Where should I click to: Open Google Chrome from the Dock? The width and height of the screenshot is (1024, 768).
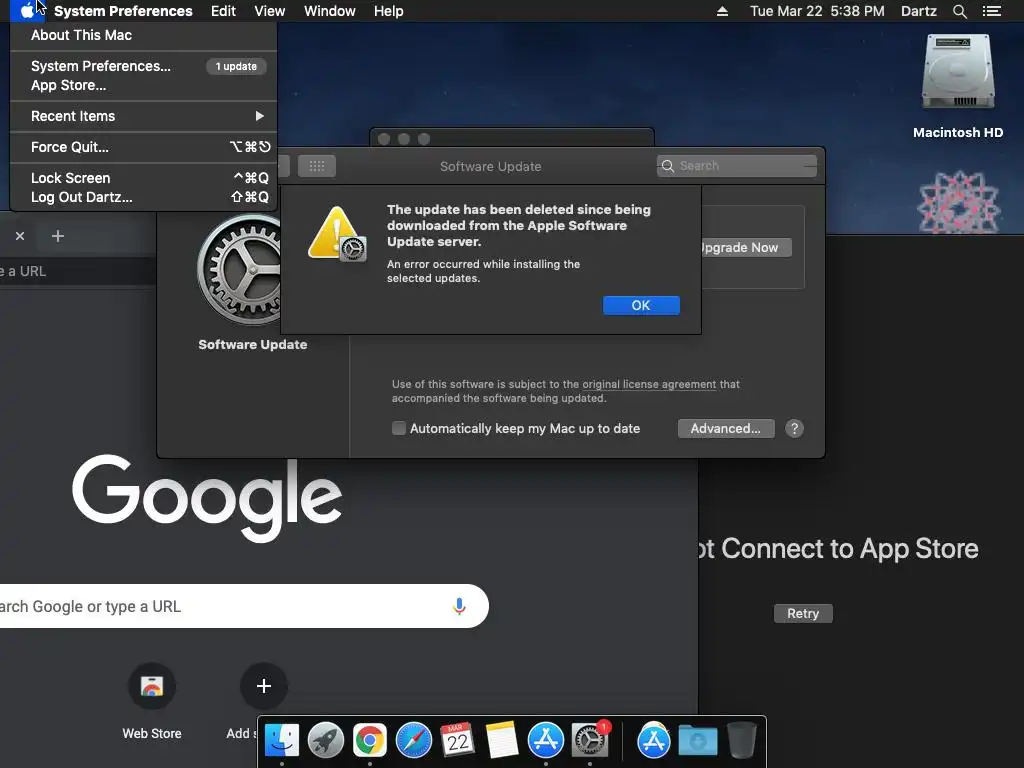coord(370,741)
